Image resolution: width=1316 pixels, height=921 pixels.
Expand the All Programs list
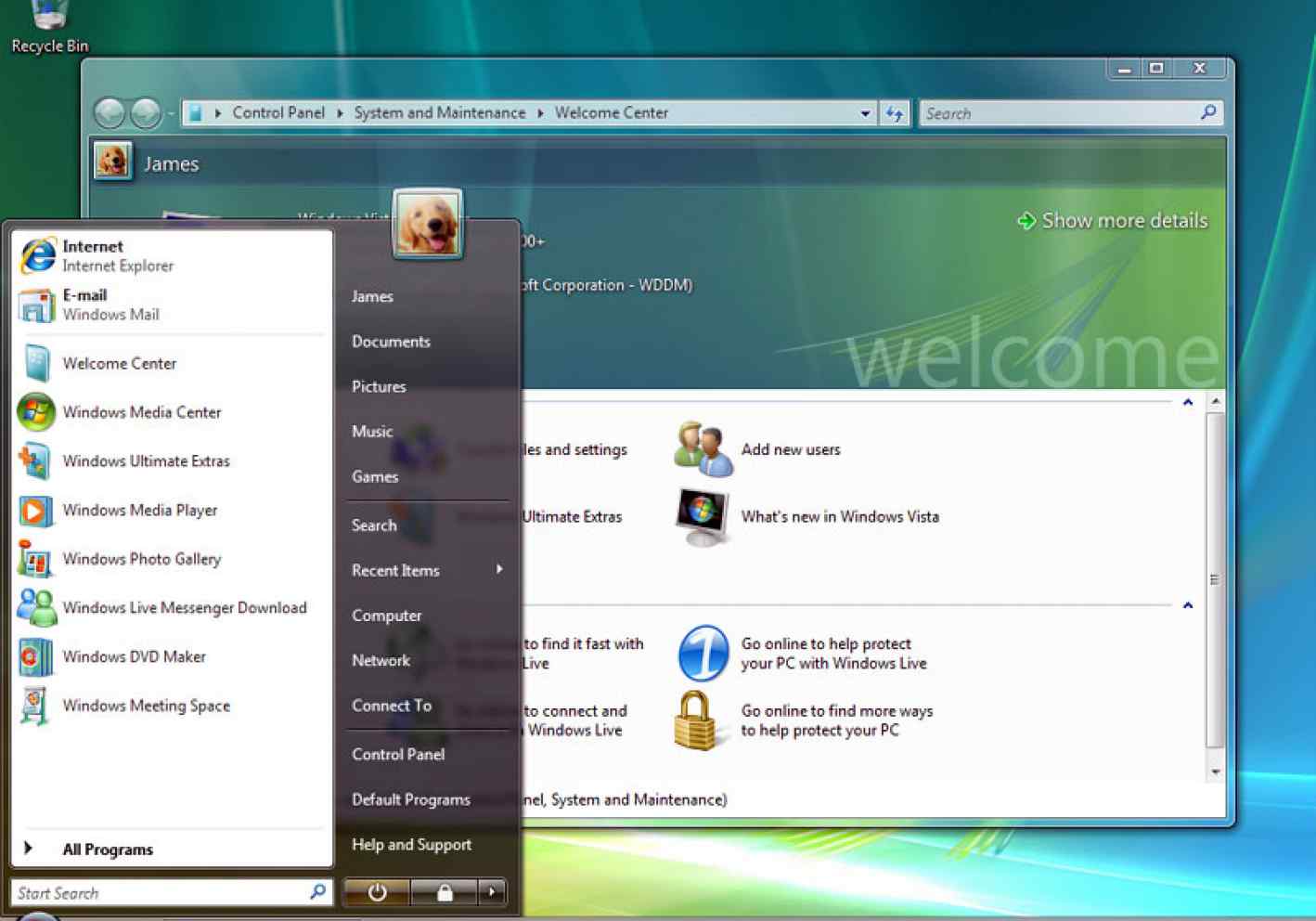(x=107, y=849)
